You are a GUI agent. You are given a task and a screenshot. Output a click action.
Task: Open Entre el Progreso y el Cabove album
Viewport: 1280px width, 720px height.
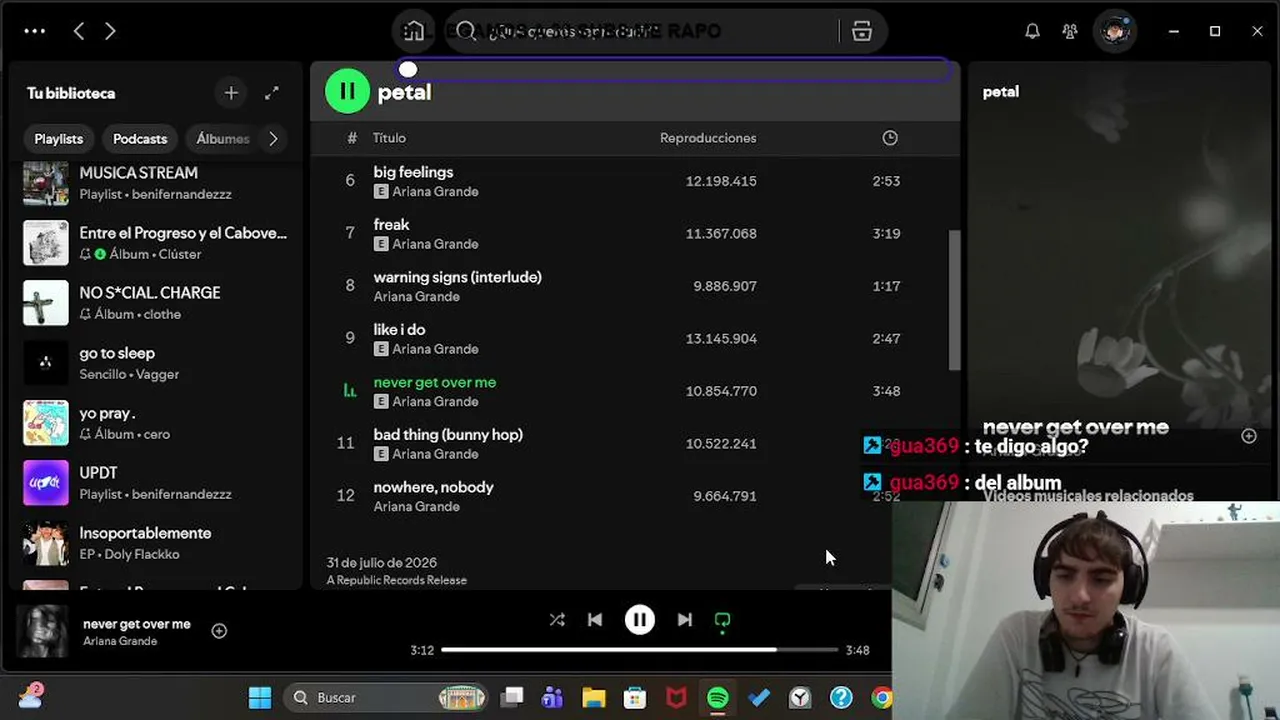[155, 243]
